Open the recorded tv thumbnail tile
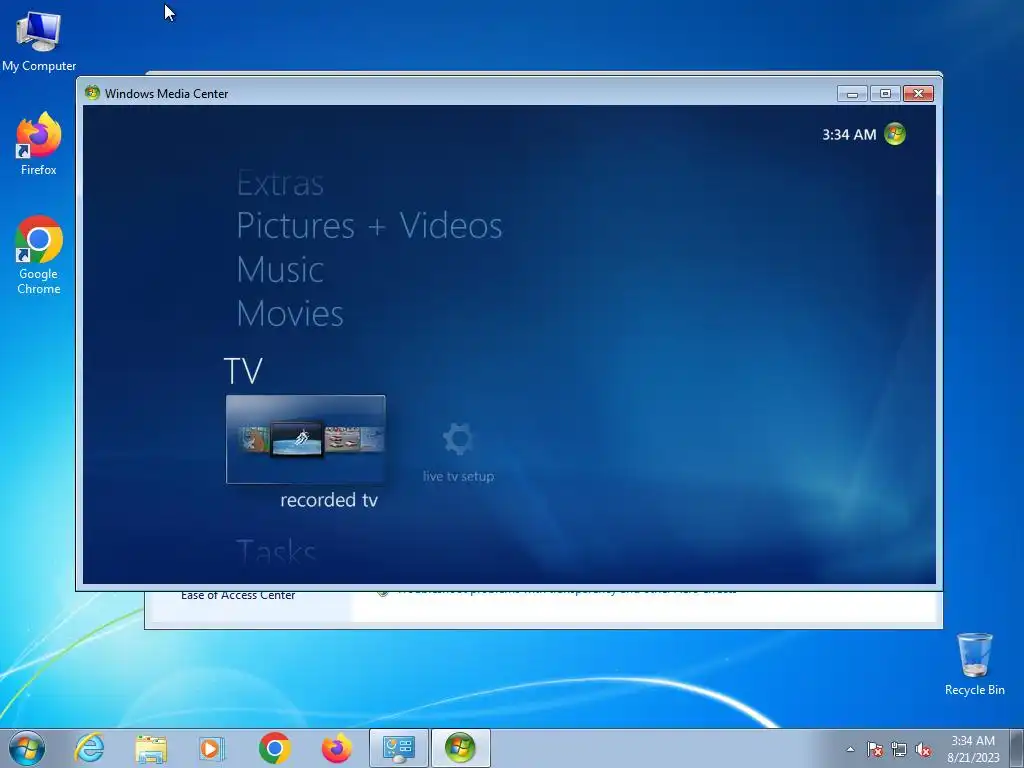The image size is (1024, 768). pos(306,439)
